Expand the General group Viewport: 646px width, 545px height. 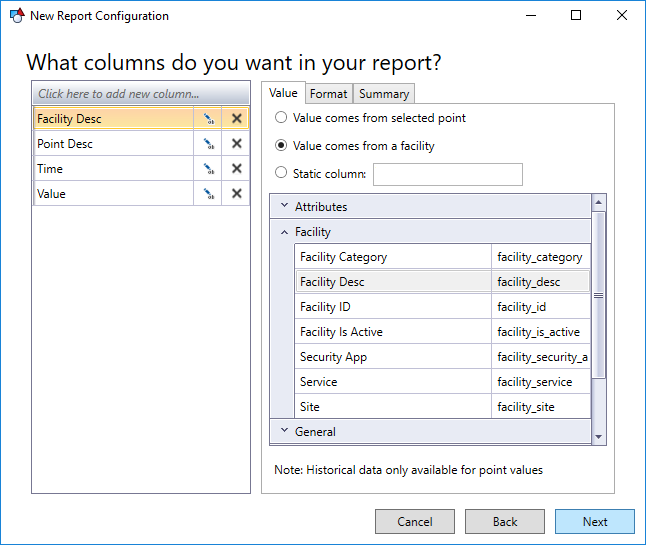coord(284,430)
